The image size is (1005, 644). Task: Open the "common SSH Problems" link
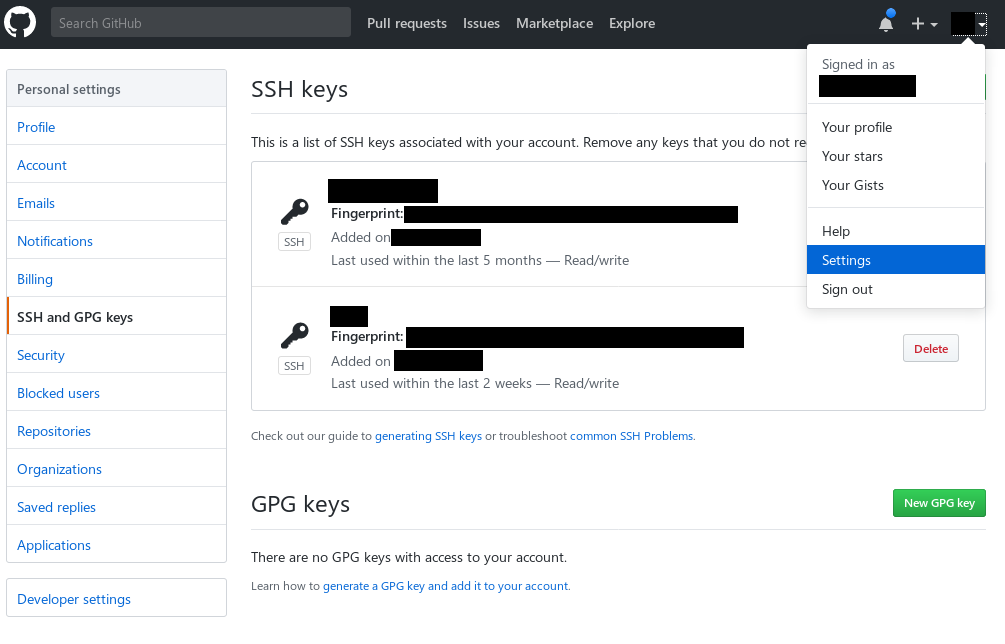(631, 436)
